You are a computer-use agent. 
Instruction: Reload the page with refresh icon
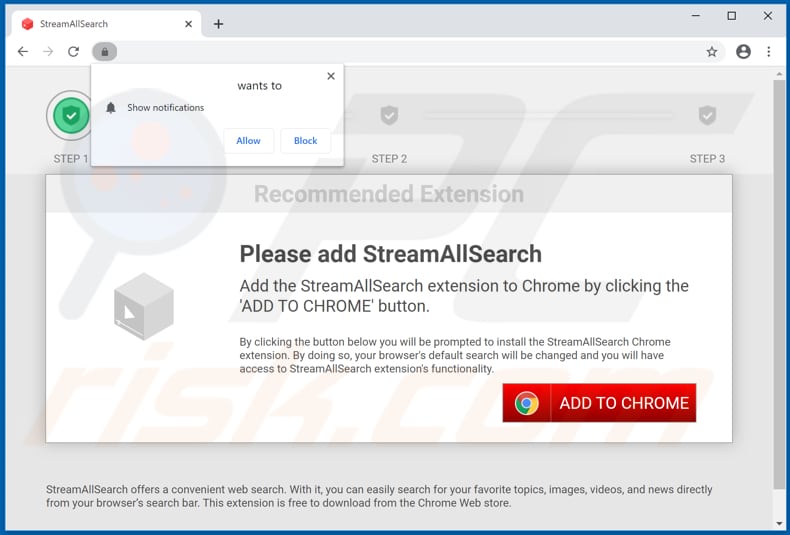tap(74, 51)
